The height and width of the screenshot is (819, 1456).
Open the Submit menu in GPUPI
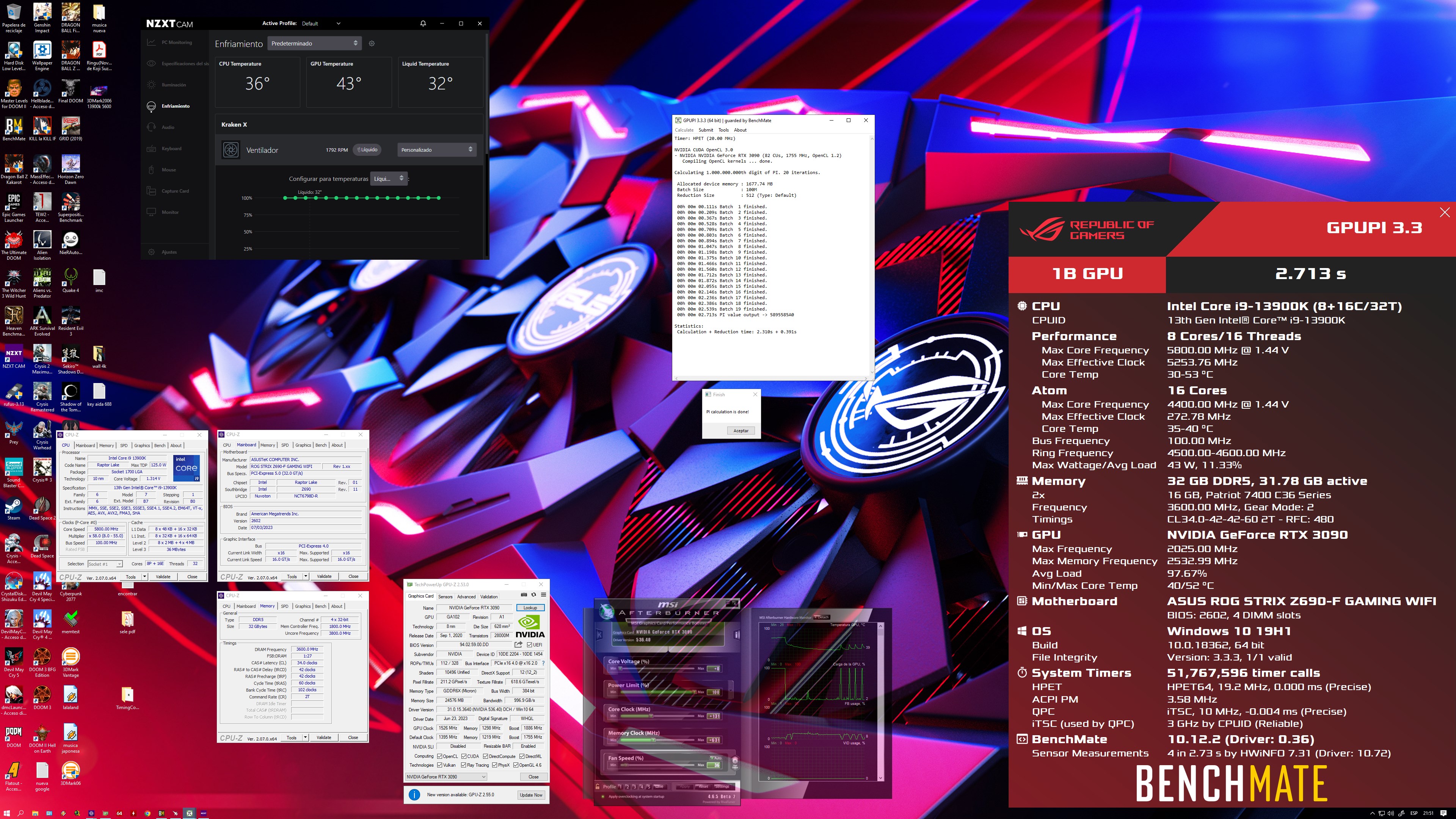(706, 130)
